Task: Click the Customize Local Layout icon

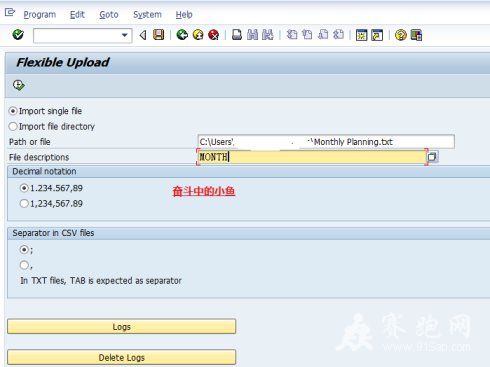Action: coord(416,35)
